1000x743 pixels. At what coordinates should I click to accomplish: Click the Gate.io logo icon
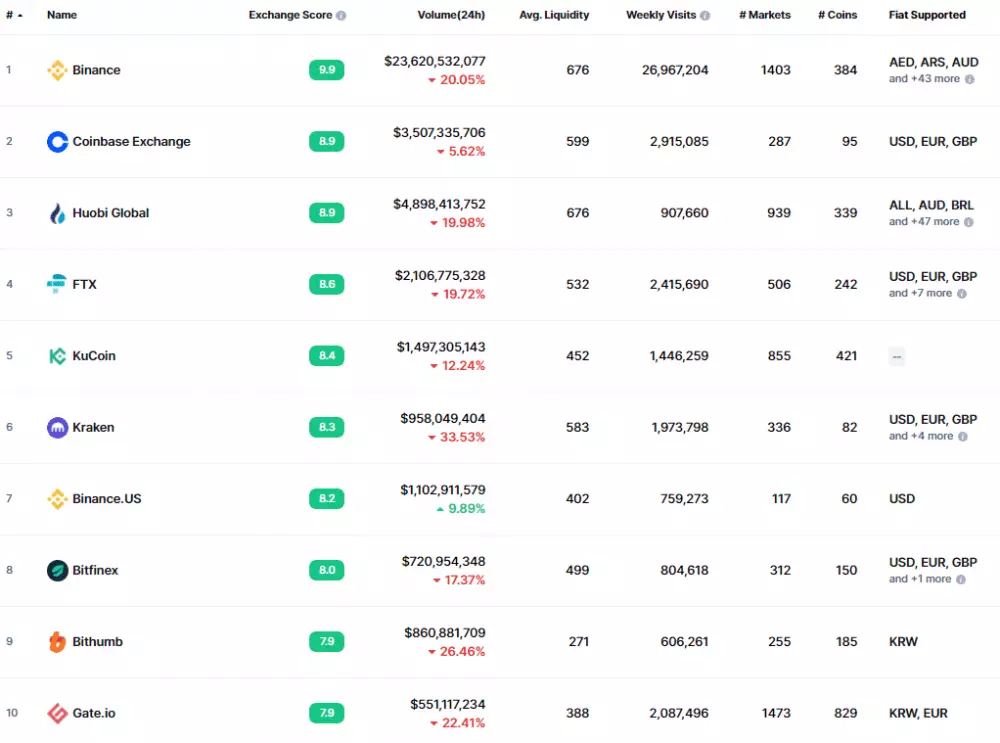click(57, 713)
